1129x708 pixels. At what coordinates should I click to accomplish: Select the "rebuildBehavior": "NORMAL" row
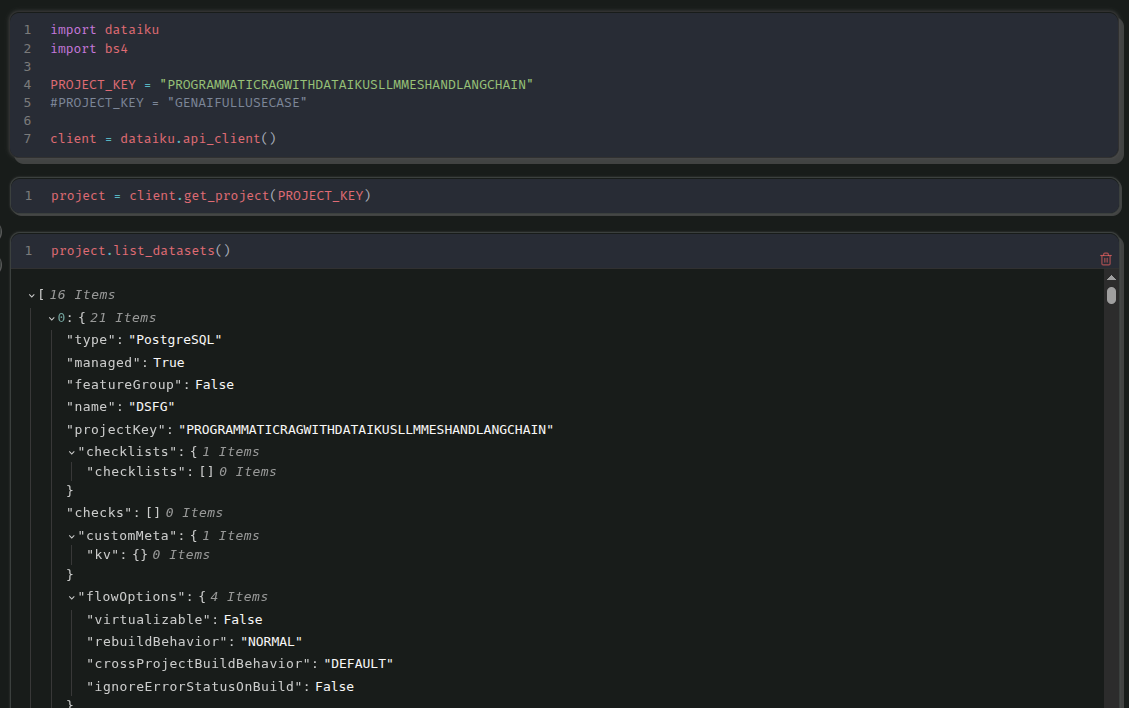pyautogui.click(x=194, y=642)
